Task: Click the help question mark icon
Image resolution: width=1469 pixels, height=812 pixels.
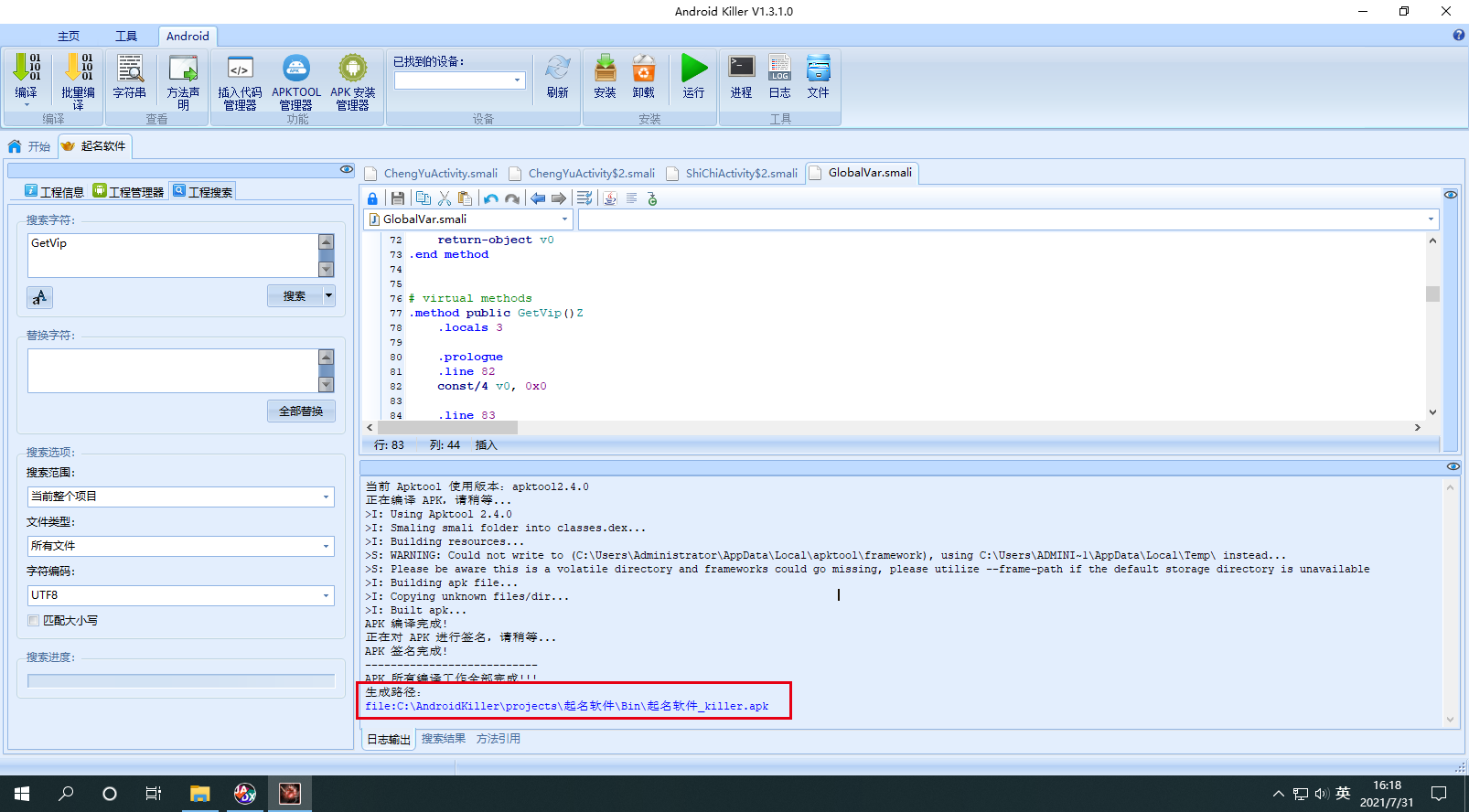Action: pyautogui.click(x=1459, y=35)
